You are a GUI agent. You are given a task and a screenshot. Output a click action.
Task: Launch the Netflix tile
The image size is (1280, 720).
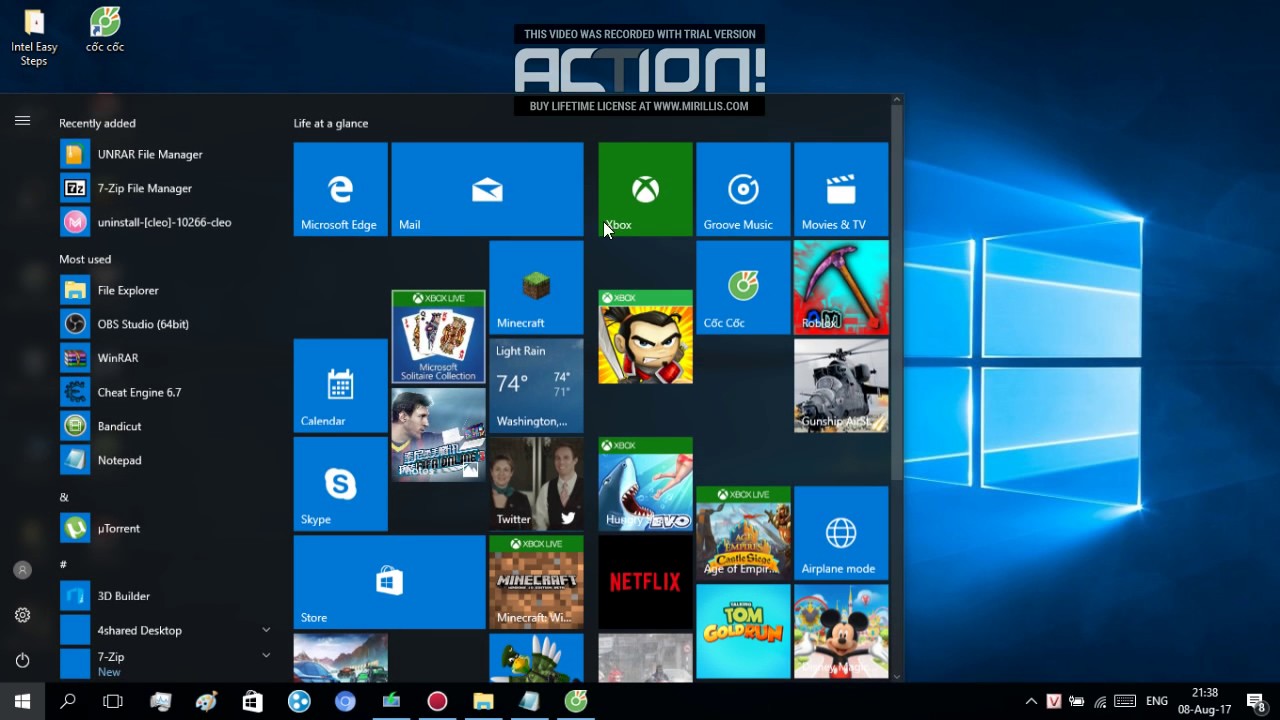pos(645,581)
